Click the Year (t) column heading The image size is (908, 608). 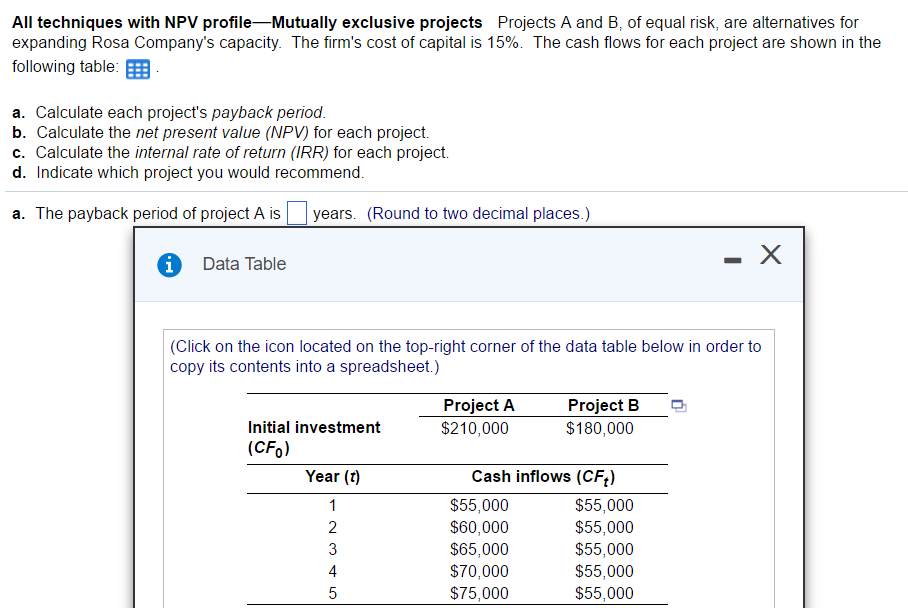click(x=332, y=476)
